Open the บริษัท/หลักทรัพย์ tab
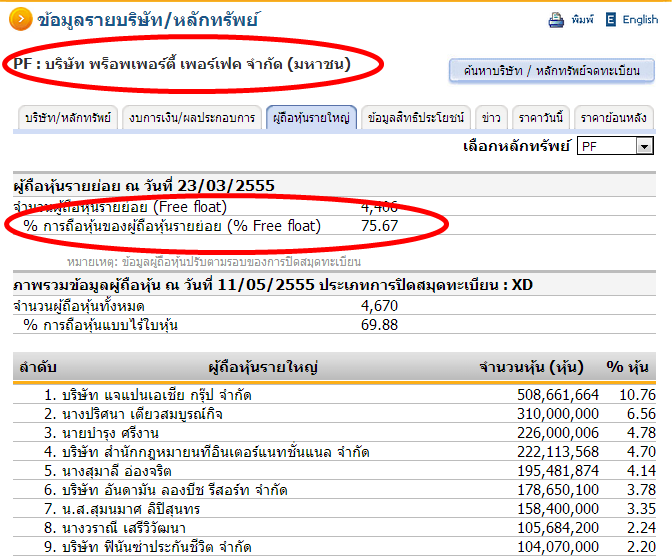 [68, 117]
